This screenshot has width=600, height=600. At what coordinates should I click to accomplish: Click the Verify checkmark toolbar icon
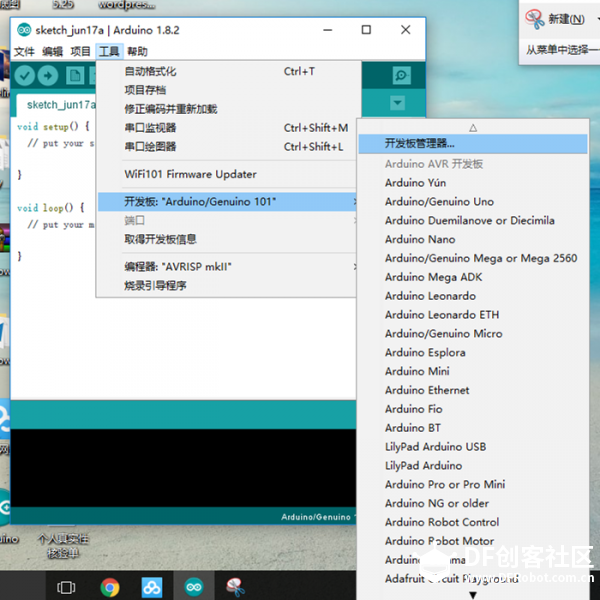25,76
